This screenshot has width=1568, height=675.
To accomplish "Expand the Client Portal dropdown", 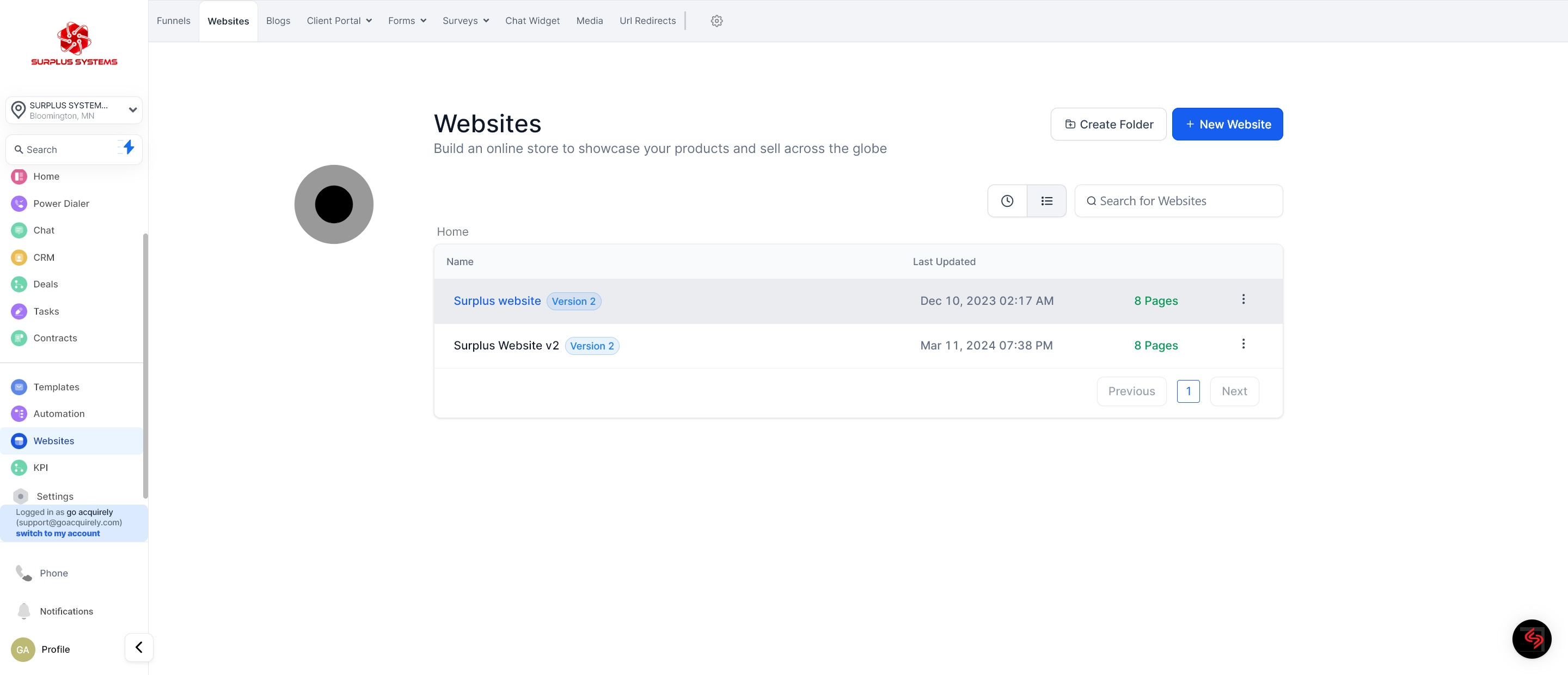I will point(339,20).
